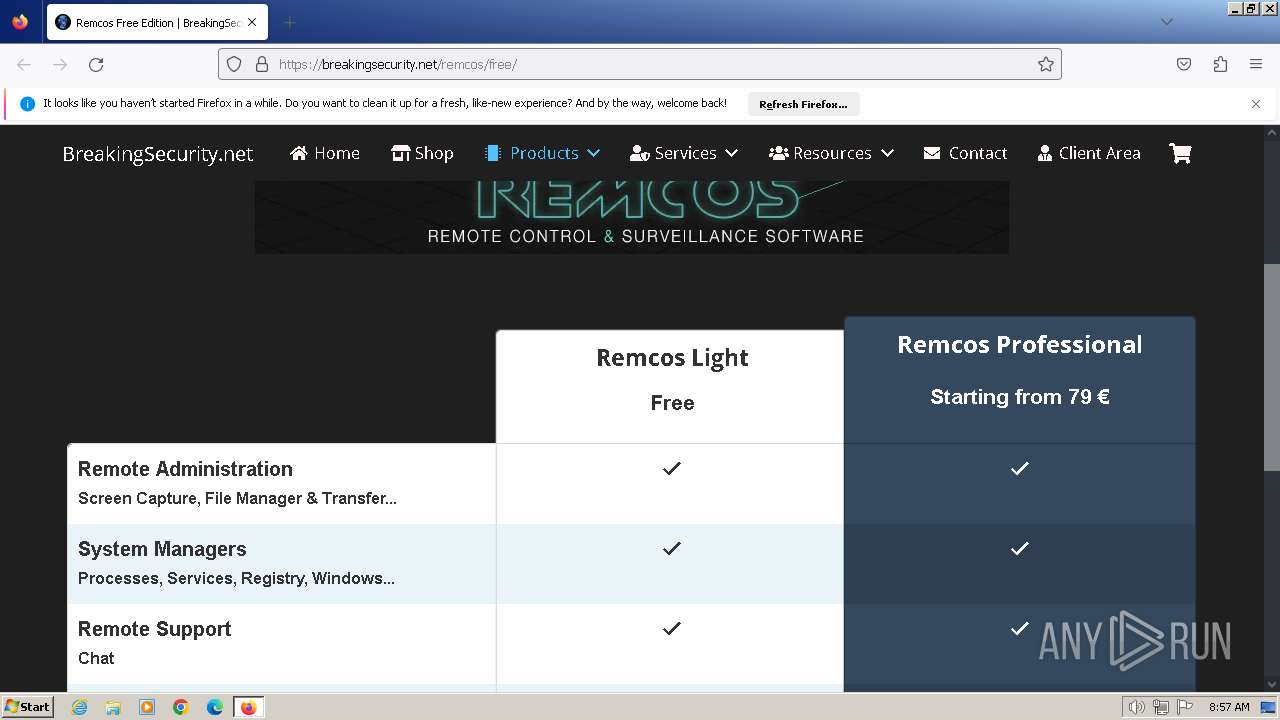Expand the Resources dropdown menu
The image size is (1280, 720).
[x=831, y=153]
